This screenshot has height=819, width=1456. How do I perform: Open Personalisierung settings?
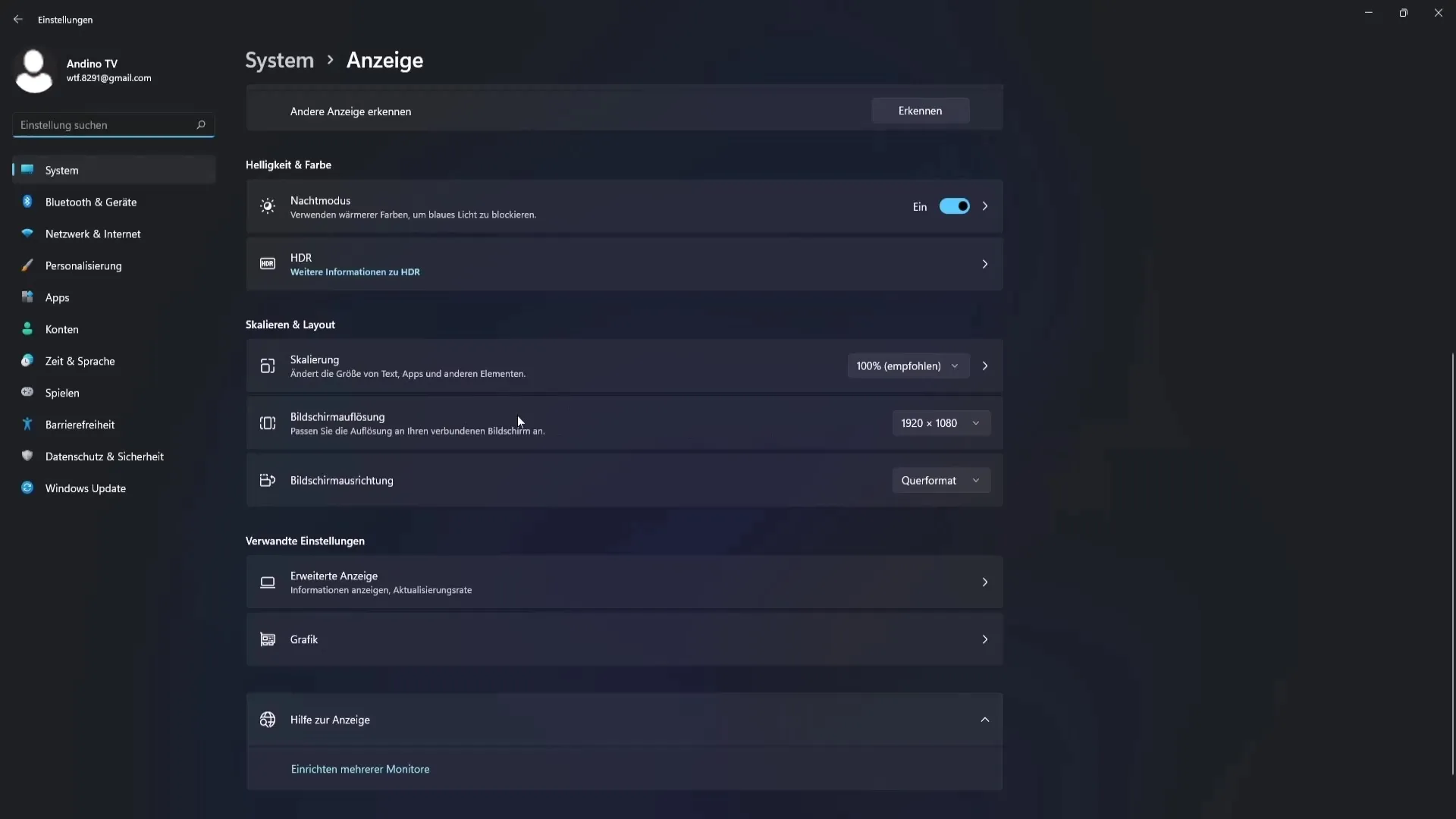83,265
